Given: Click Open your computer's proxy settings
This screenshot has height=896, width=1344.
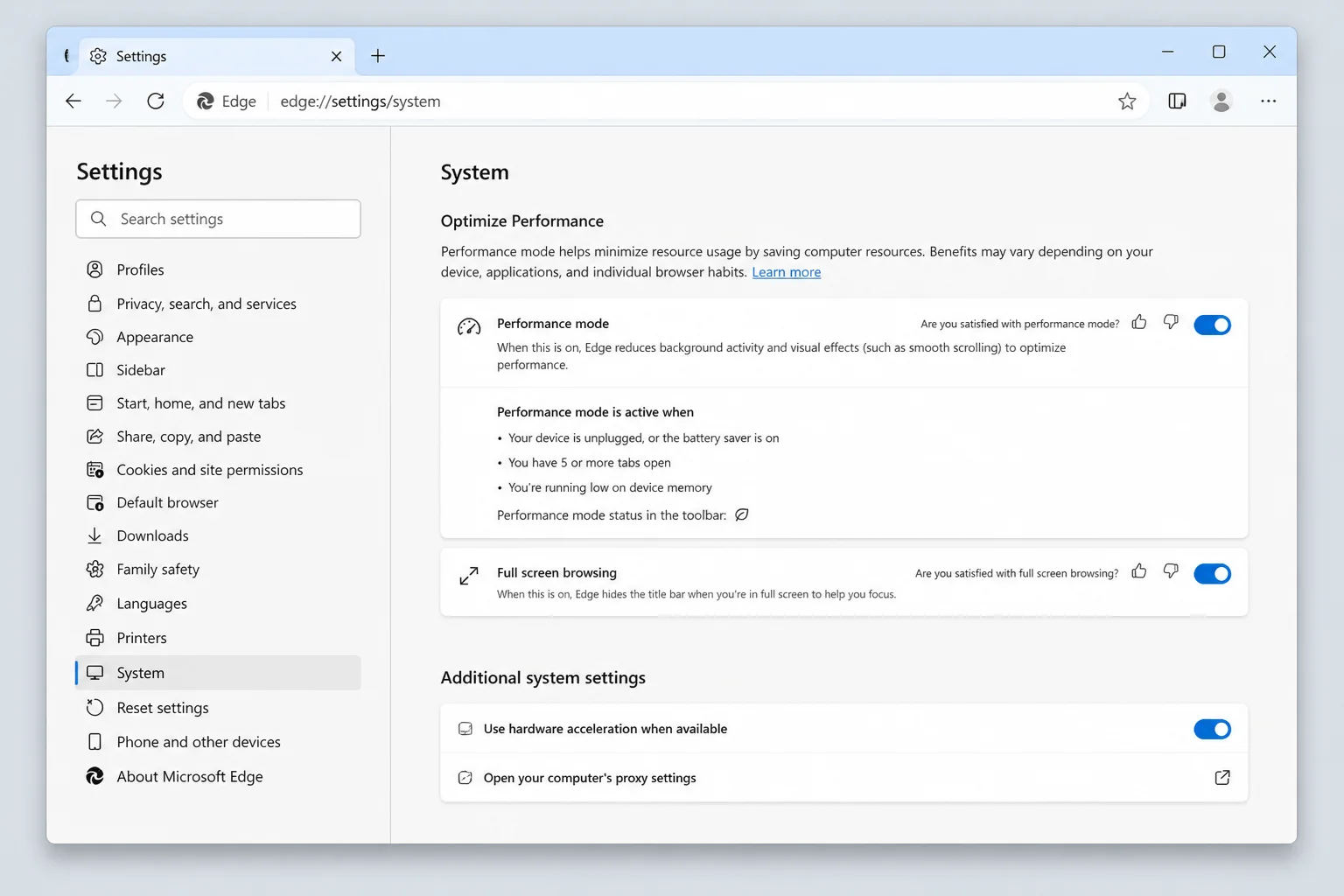Looking at the screenshot, I should pos(843,778).
